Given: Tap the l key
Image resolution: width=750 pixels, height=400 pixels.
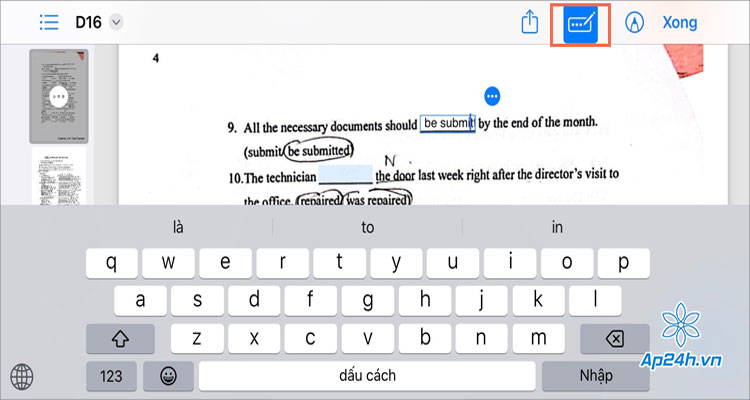Looking at the screenshot, I should pos(596,301).
